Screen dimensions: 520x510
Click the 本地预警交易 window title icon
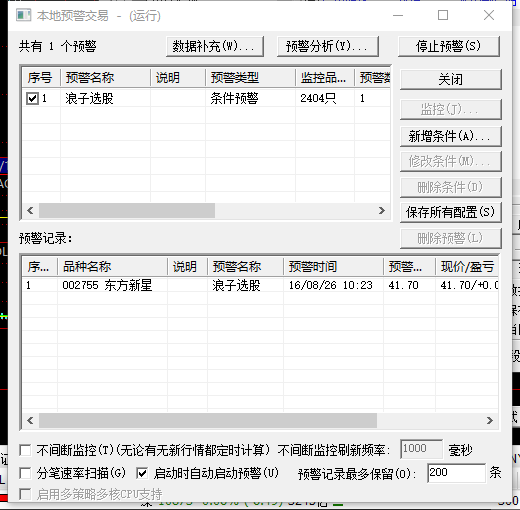click(x=23, y=15)
